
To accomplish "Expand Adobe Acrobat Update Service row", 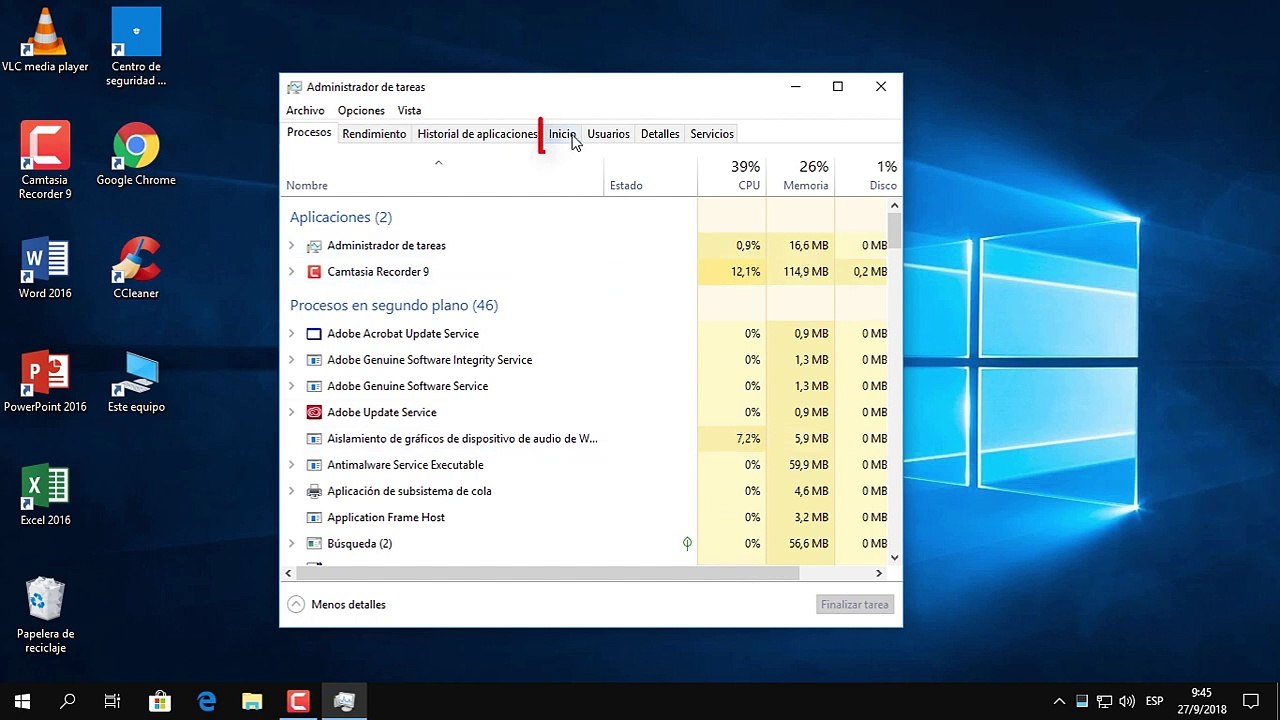I will click(x=291, y=334).
